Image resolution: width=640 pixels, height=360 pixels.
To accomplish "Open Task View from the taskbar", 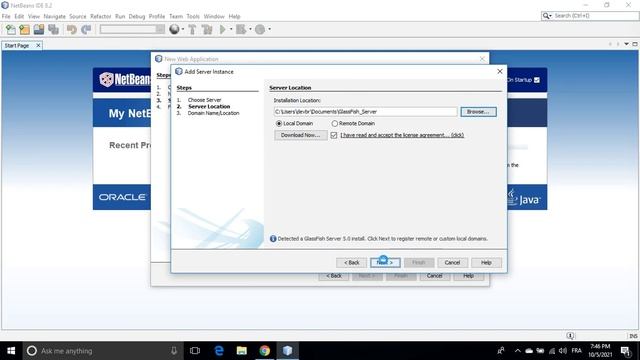I will click(195, 351).
